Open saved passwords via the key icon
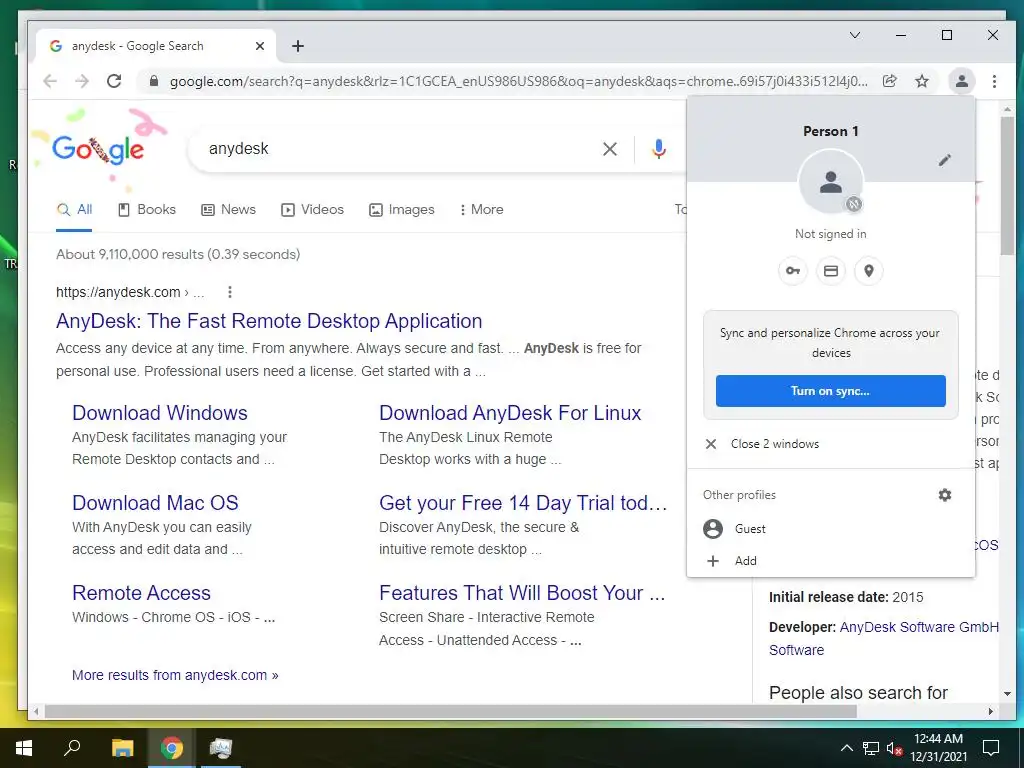This screenshot has height=768, width=1024. pos(793,270)
